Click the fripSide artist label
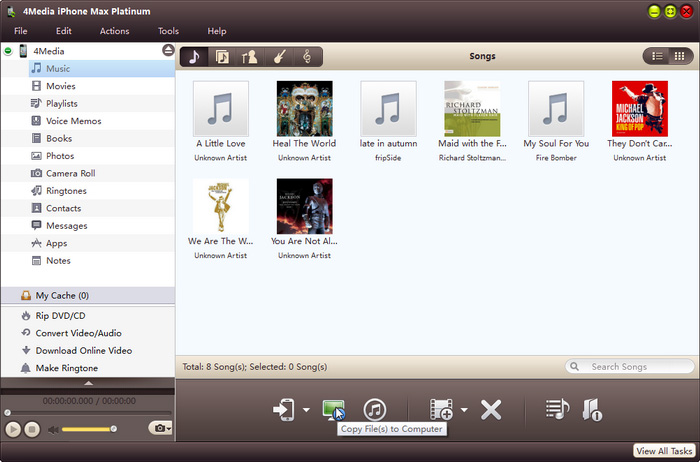The image size is (700, 462). tap(388, 158)
